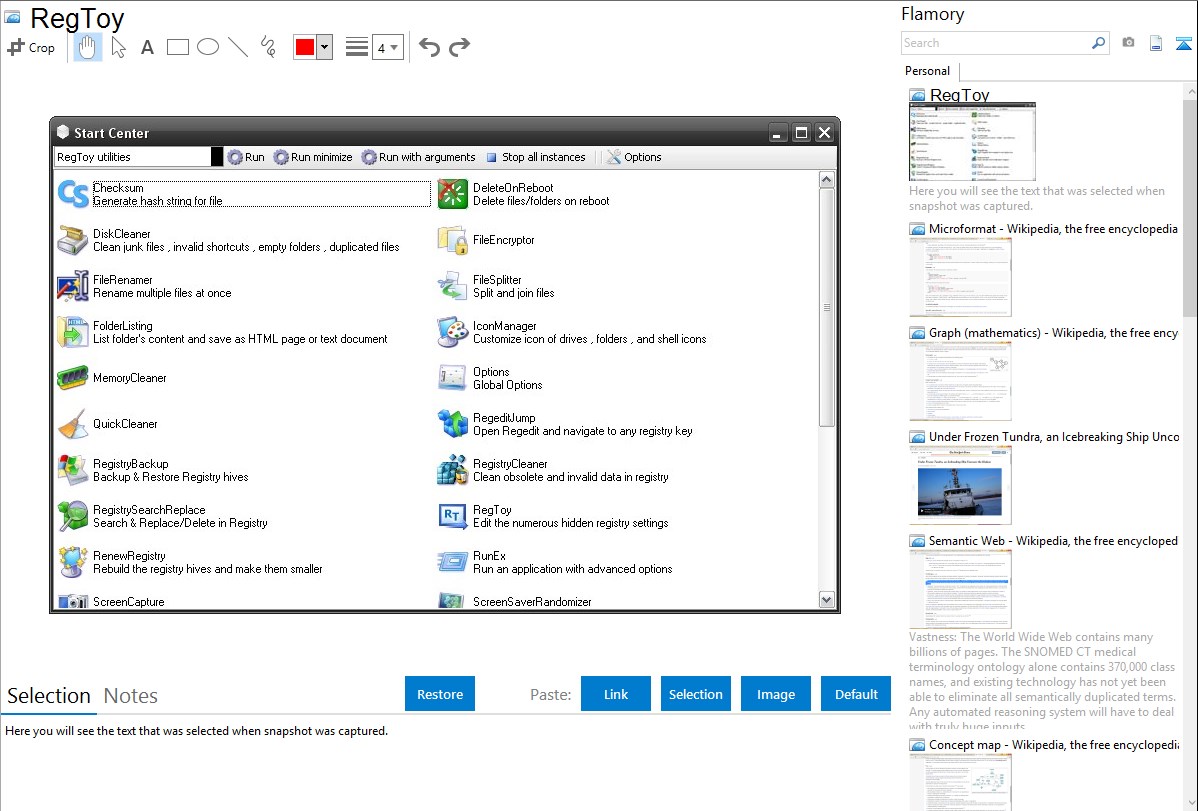Switch to the Personal tab
Screen dimensions: 1198x811
pos(928,71)
